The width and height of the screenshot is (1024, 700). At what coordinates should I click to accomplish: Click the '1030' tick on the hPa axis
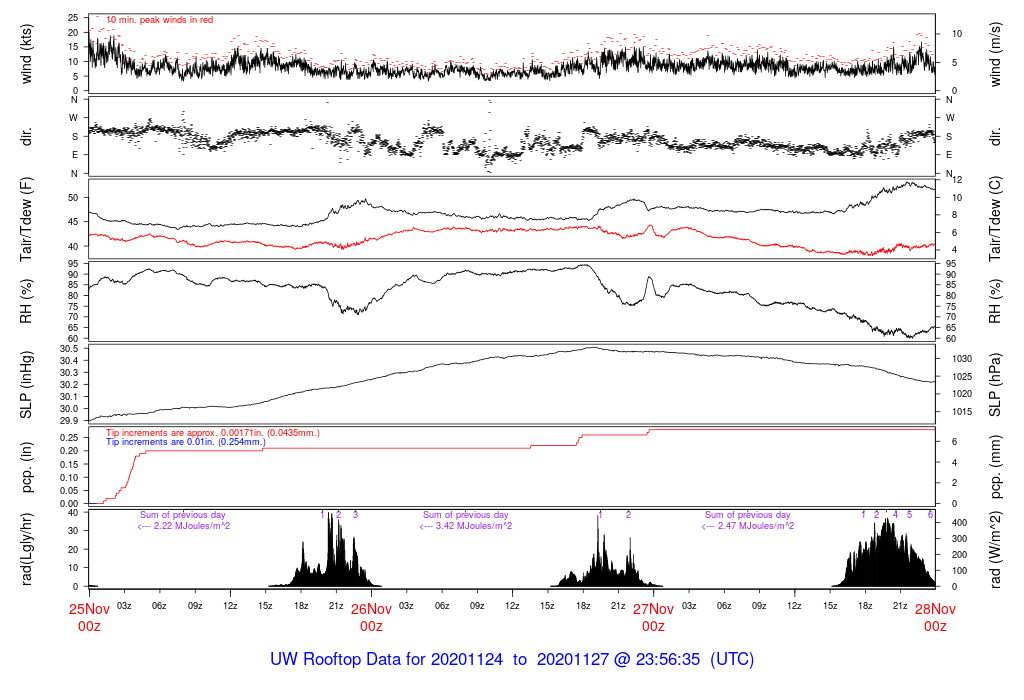(962, 358)
